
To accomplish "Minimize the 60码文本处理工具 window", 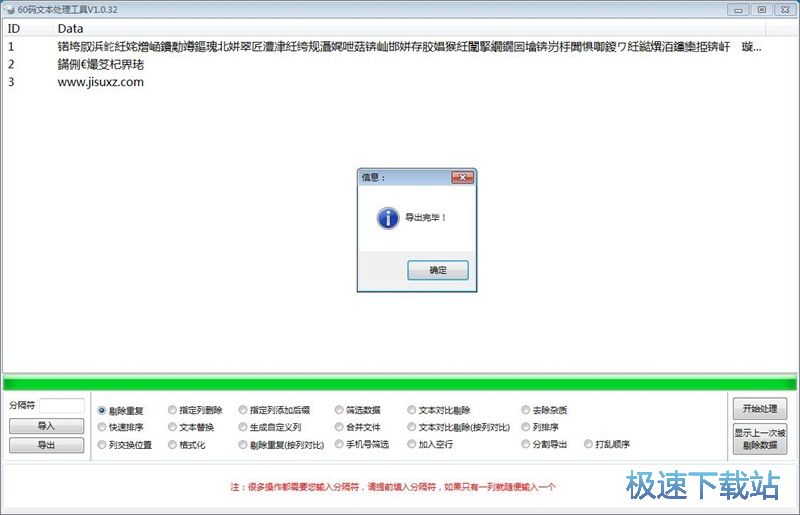I will pyautogui.click(x=738, y=10).
